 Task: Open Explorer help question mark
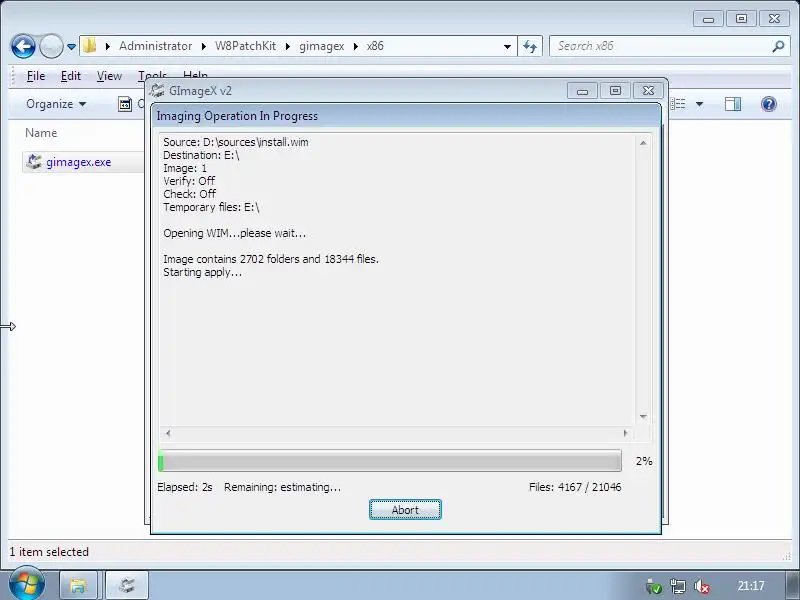(768, 104)
